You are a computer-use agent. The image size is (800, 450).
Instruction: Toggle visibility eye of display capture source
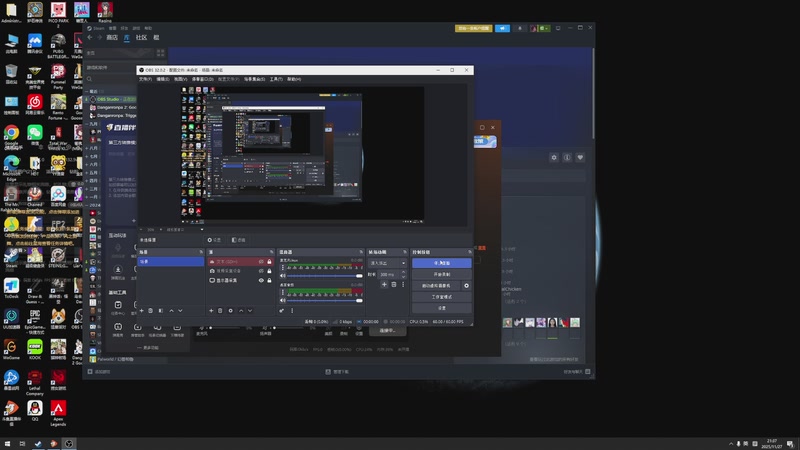pos(261,281)
